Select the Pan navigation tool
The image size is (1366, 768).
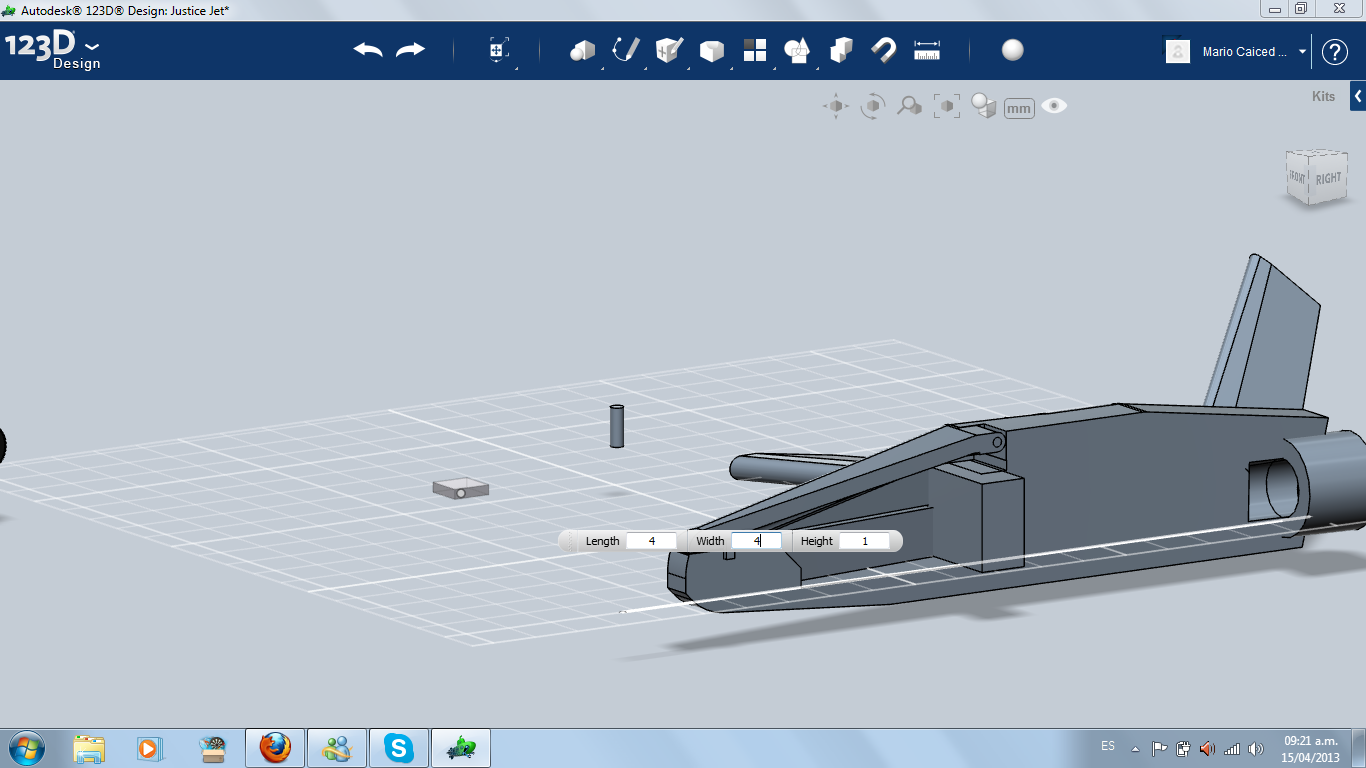tap(836, 106)
